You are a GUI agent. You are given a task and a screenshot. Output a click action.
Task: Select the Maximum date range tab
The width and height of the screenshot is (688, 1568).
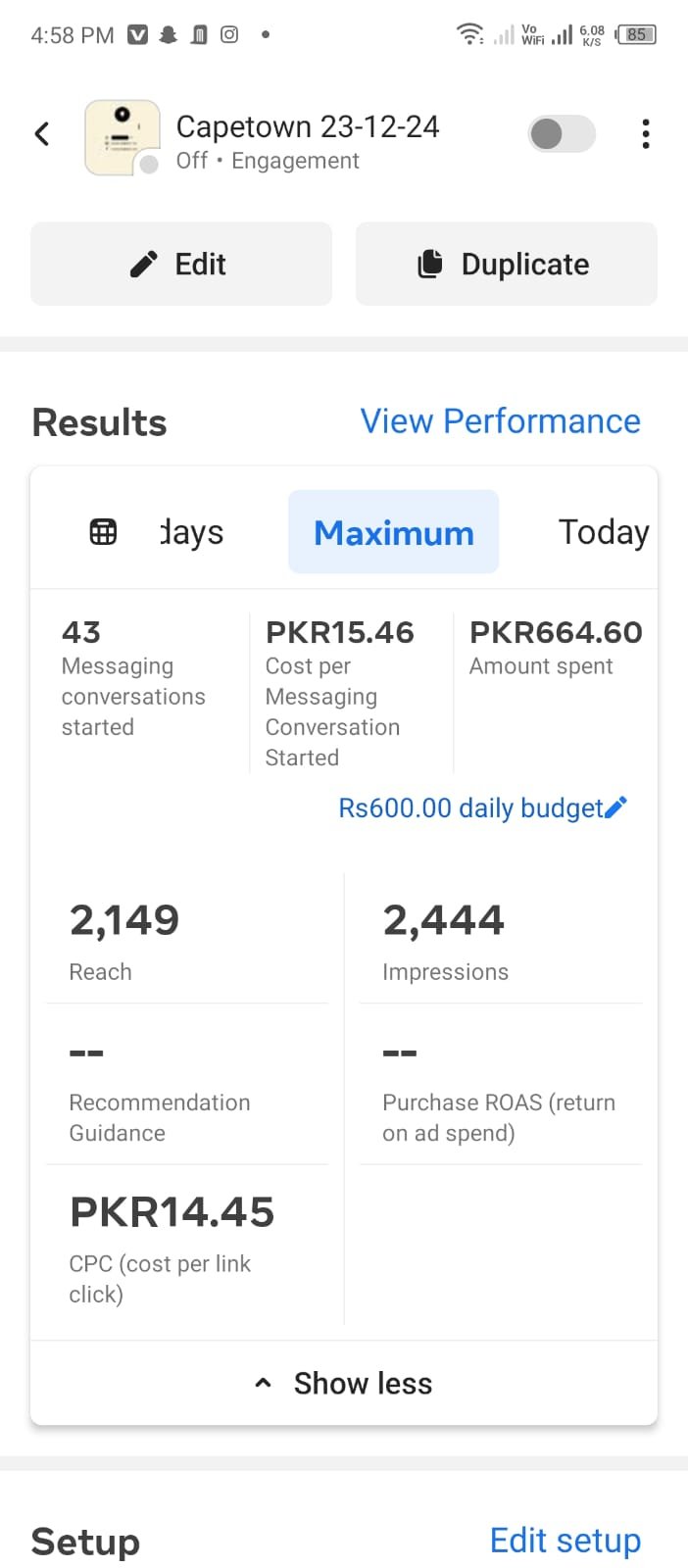pyautogui.click(x=393, y=532)
